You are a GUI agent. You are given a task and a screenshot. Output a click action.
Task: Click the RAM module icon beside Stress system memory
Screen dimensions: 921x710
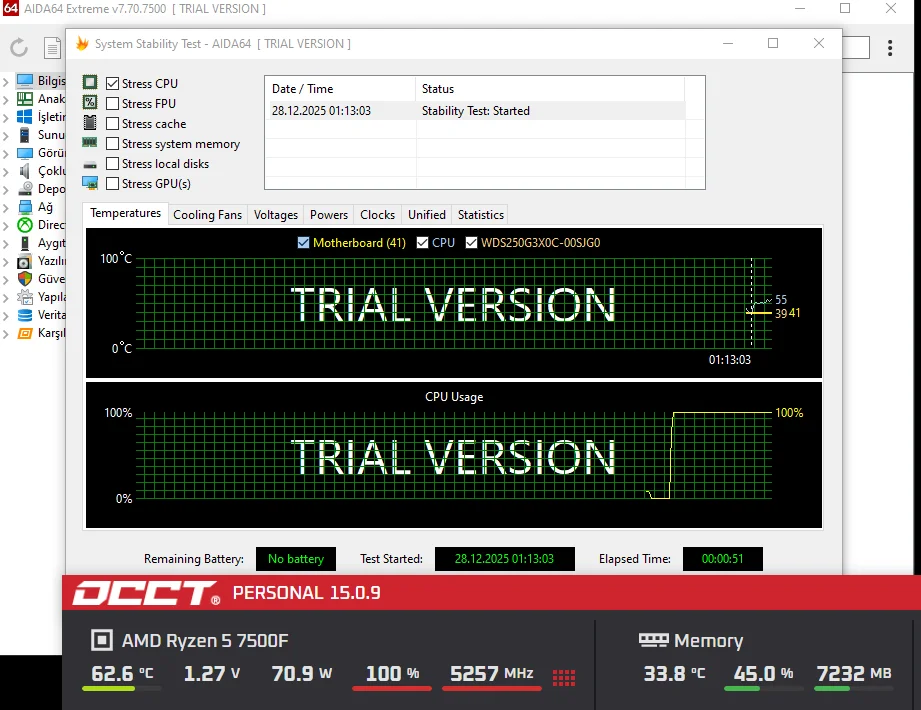click(x=90, y=142)
